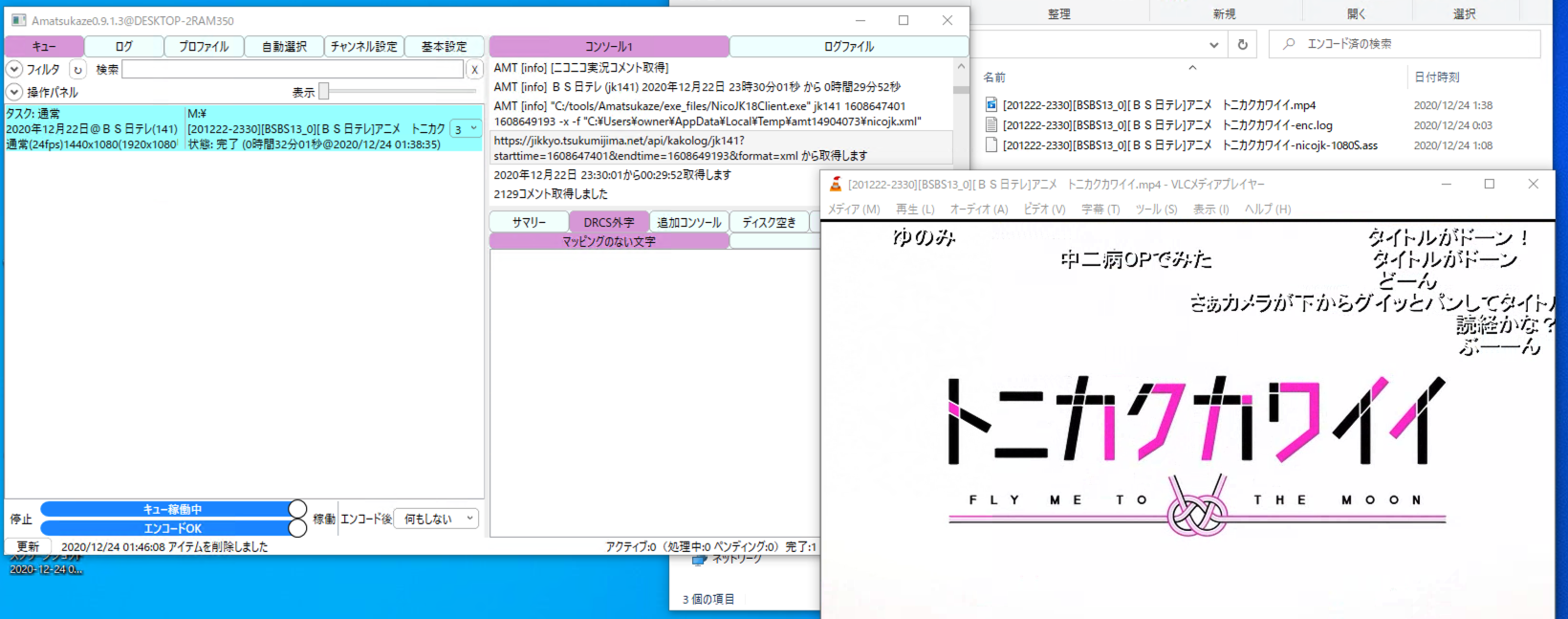This screenshot has width=1568, height=619.
Task: Open VLC 字幕(T) menu
Action: coord(1100,209)
